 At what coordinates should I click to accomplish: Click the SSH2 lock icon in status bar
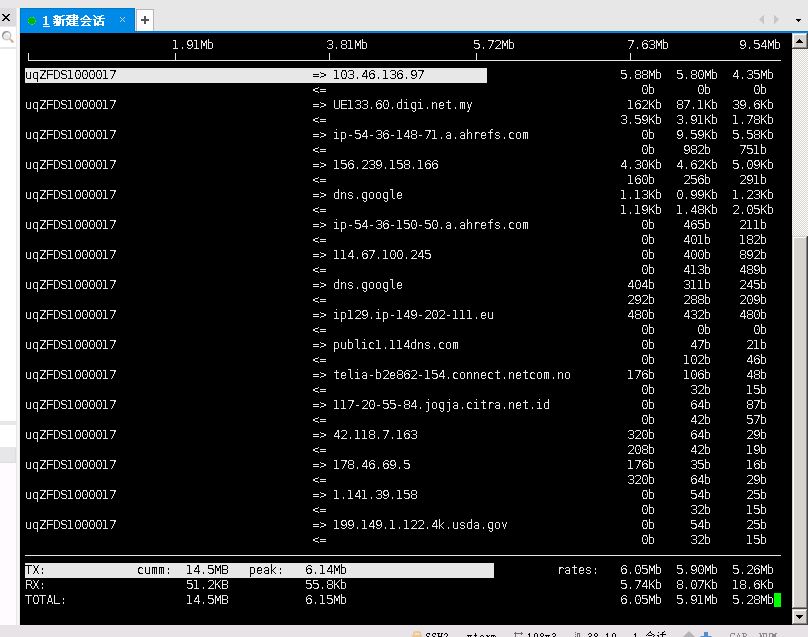(417, 633)
